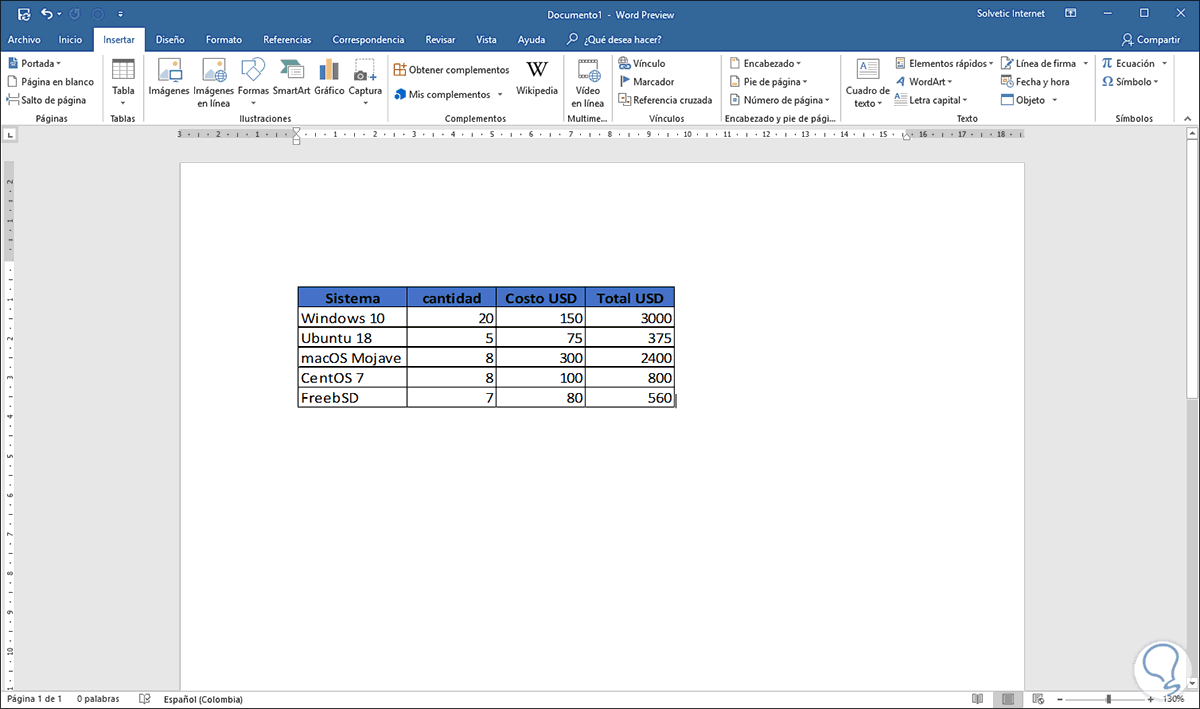The height and width of the screenshot is (709, 1200).
Task: Switch to the Diseño tab
Action: (170, 40)
